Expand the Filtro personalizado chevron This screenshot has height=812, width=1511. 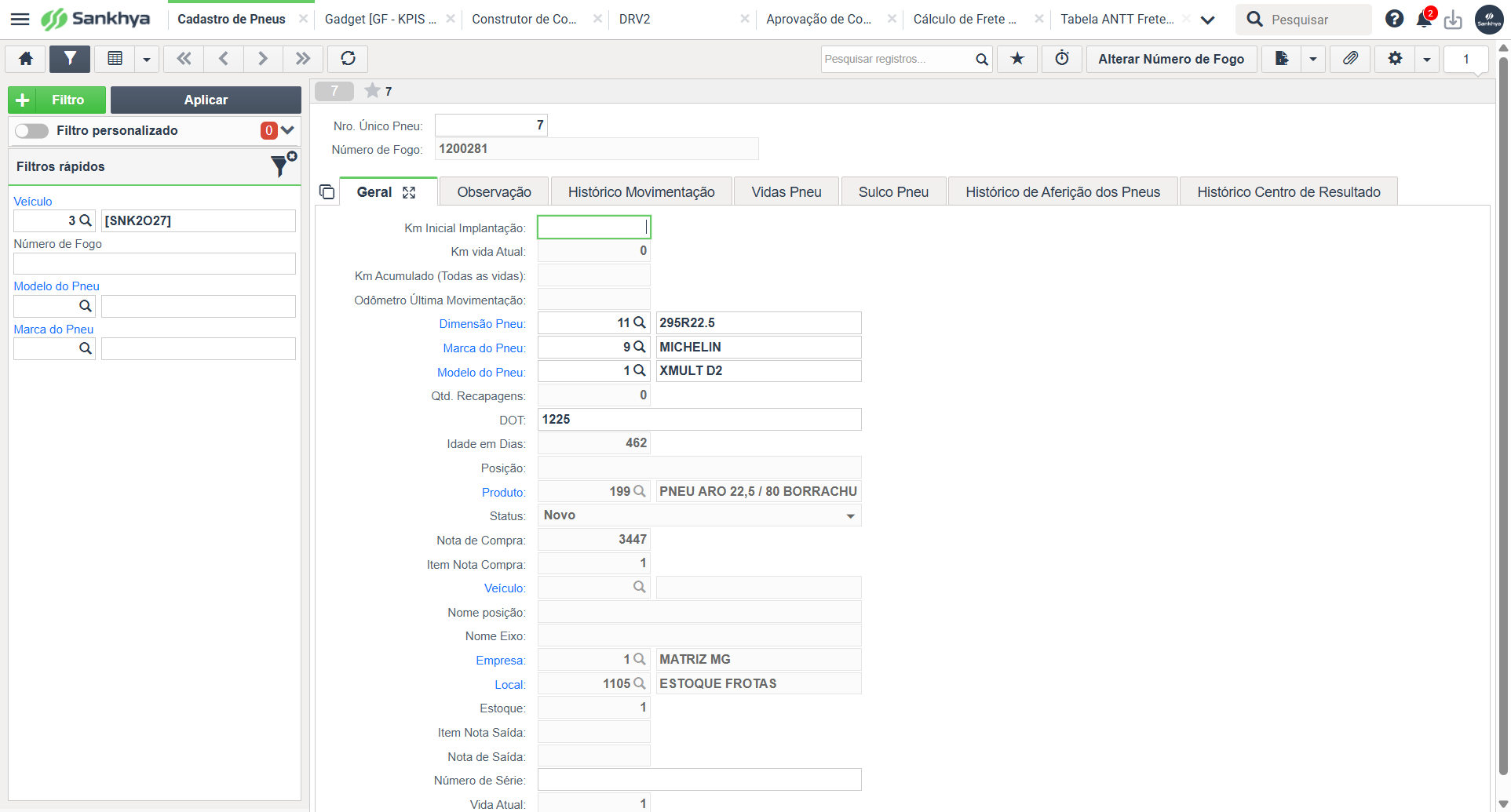pos(287,130)
